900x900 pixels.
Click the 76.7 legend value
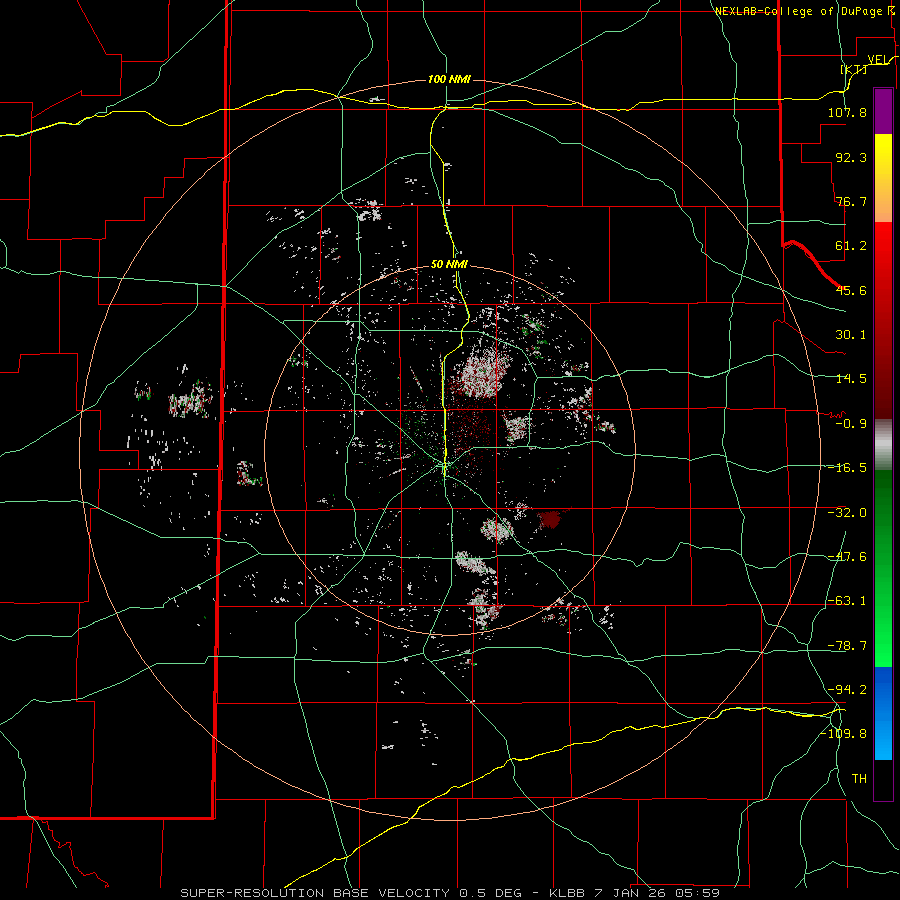click(x=851, y=201)
